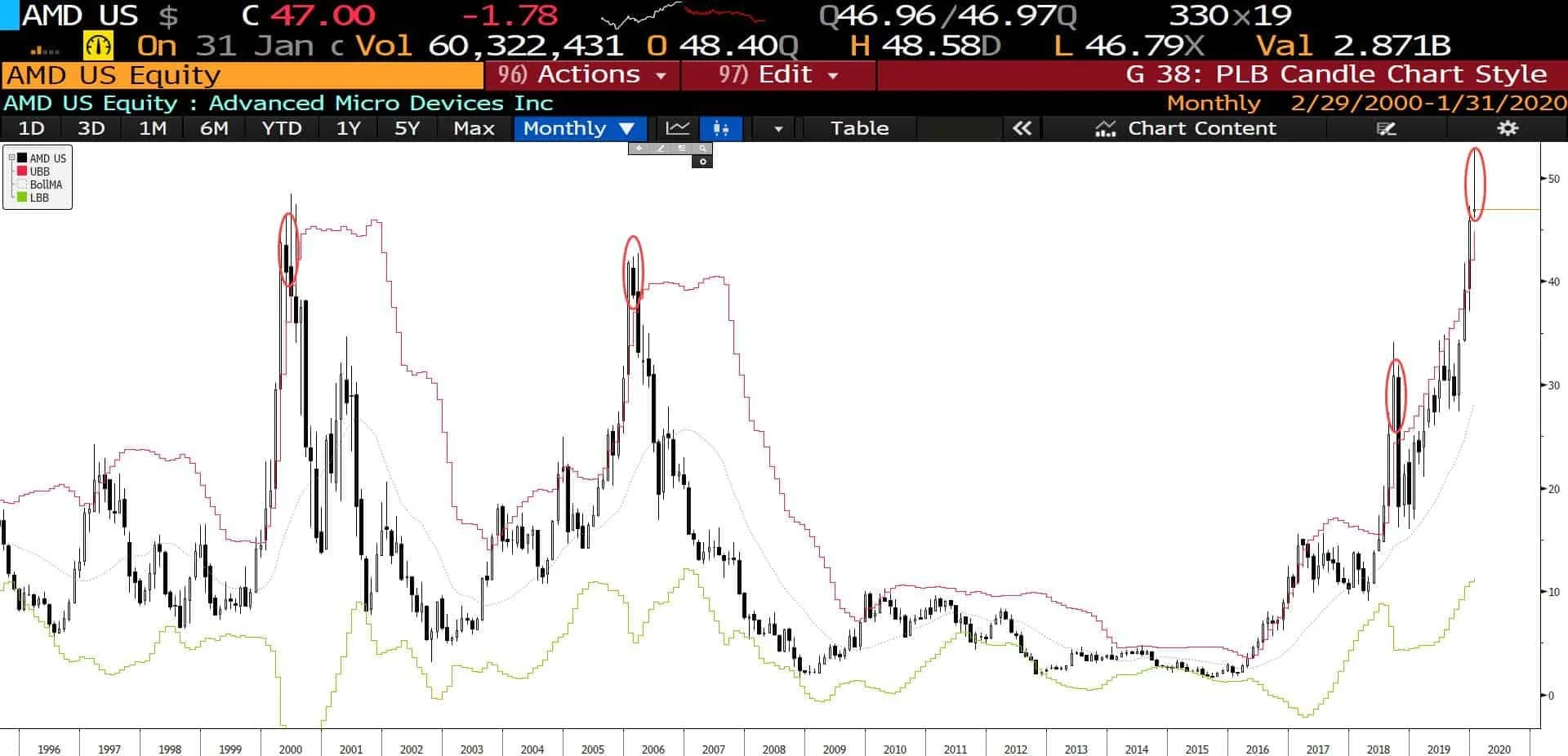Switch to Table view
This screenshot has width=1568, height=756.
(x=859, y=128)
